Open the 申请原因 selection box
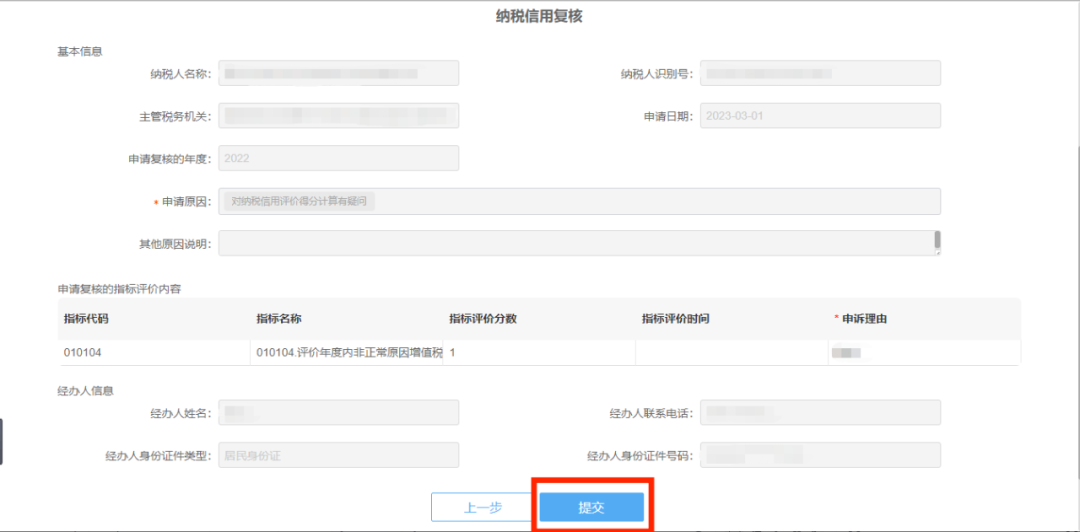This screenshot has height=532, width=1080. (579, 201)
